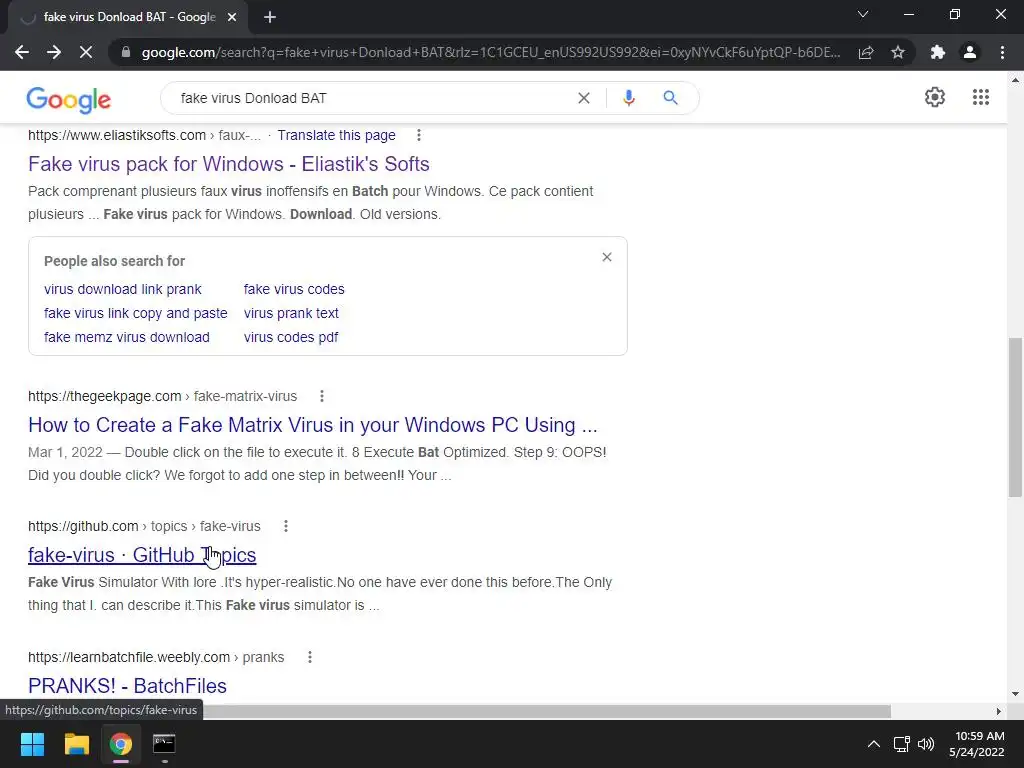
Task: Open the Command Prompt taskbar icon
Action: click(x=164, y=744)
